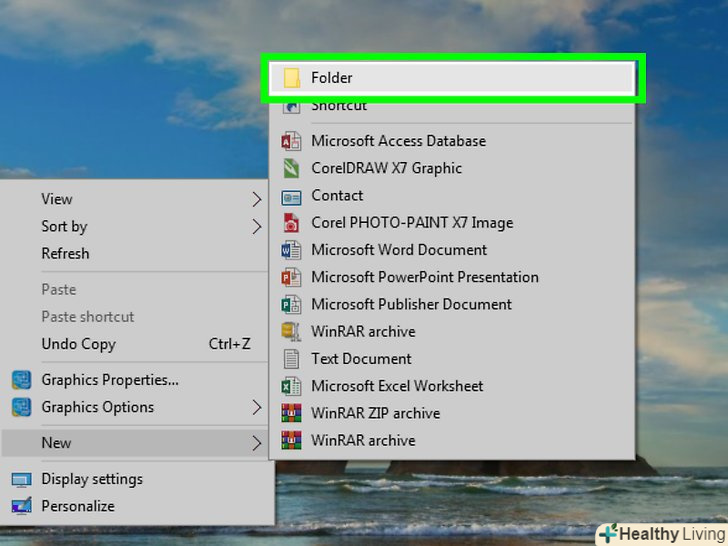Click the green CorelDRAW X7 Graphic icon

(x=291, y=168)
